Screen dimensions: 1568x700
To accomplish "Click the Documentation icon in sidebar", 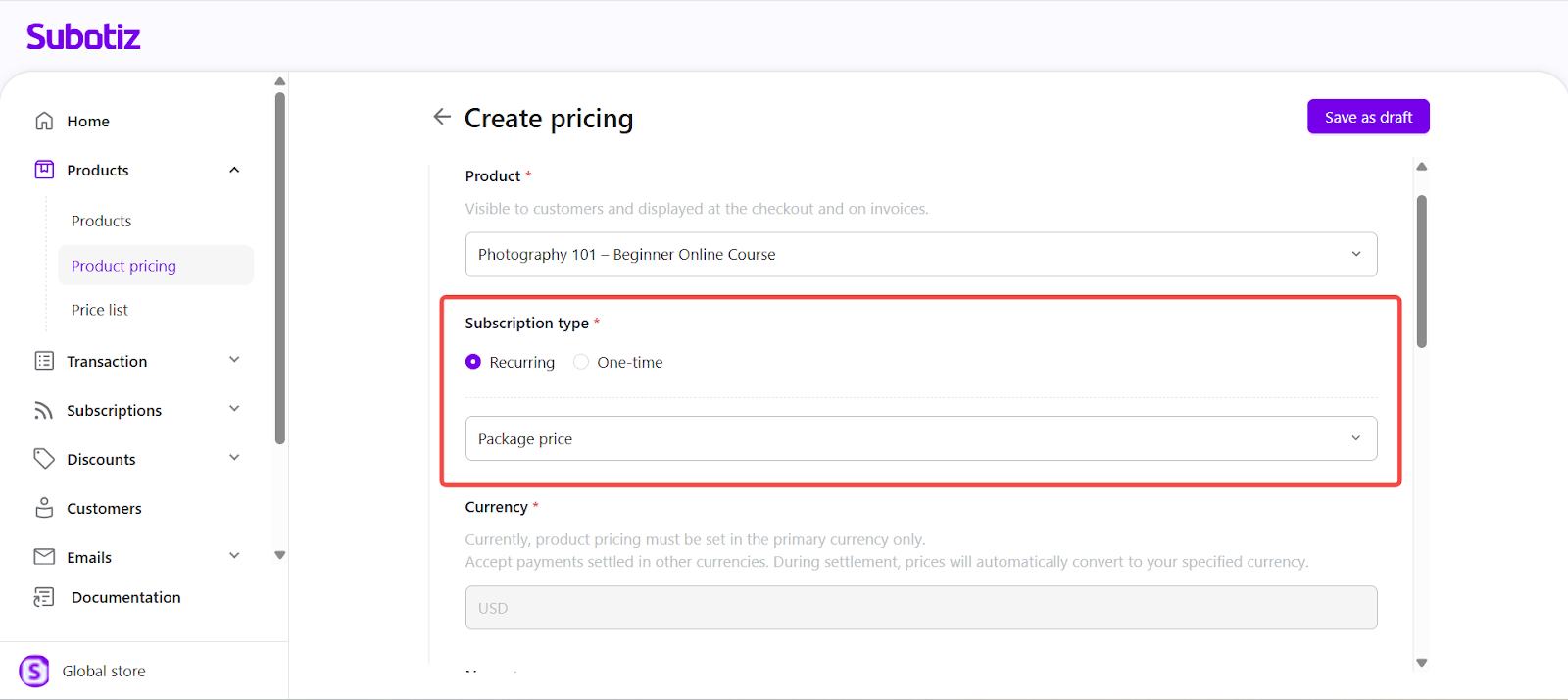I will tap(44, 597).
